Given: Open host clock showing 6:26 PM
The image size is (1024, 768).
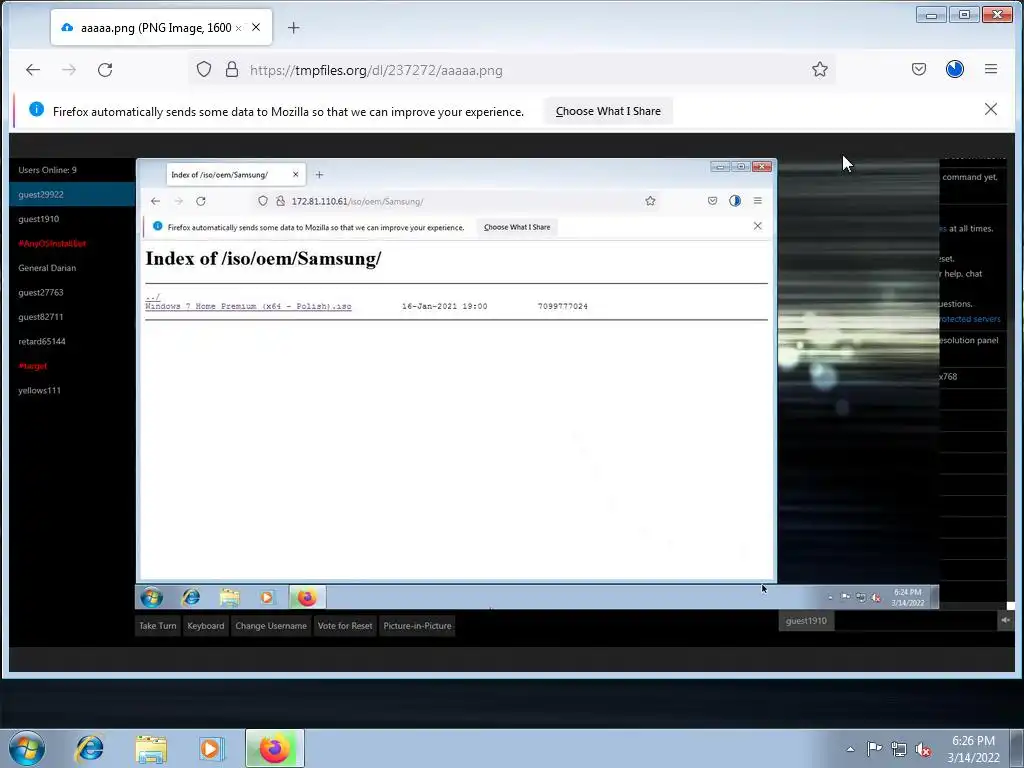Looking at the screenshot, I should click(973, 749).
